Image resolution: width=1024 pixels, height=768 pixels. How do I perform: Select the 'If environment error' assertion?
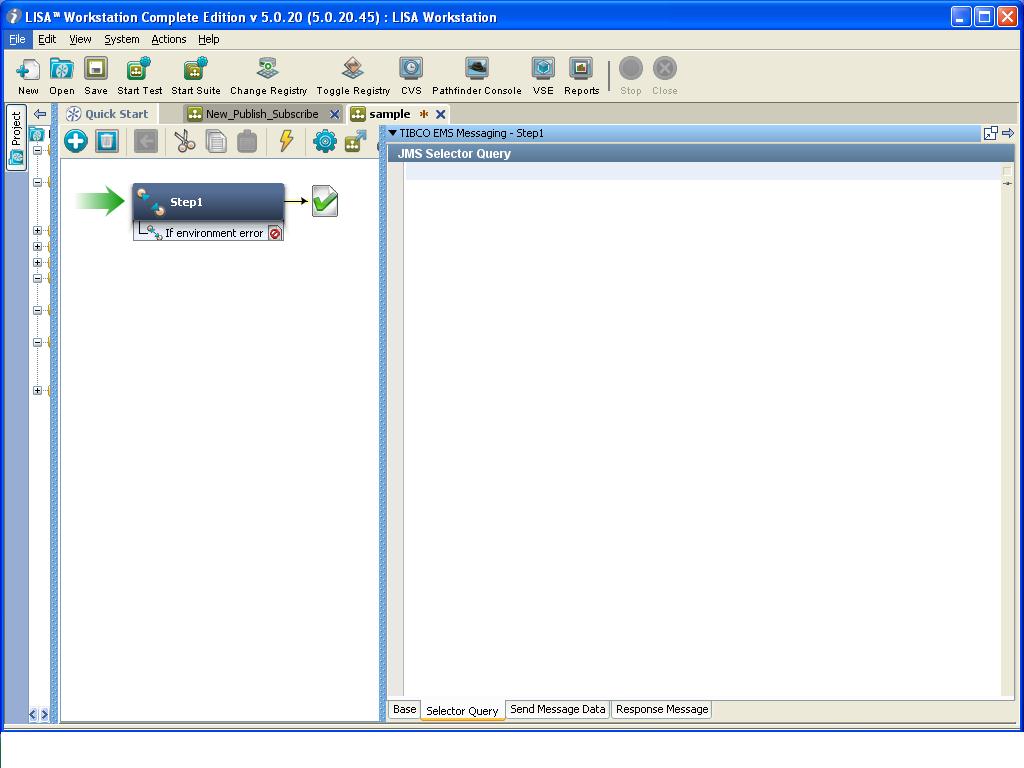(x=208, y=232)
